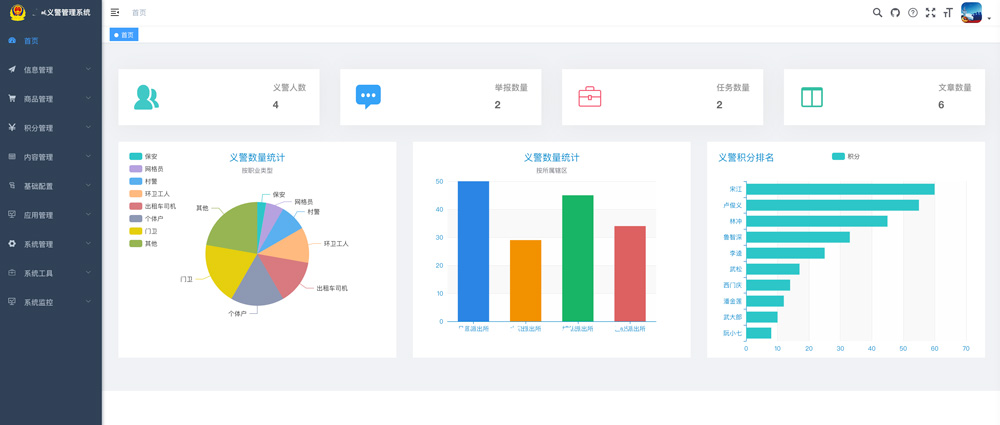Click the blue bar in bar chart

(473, 251)
